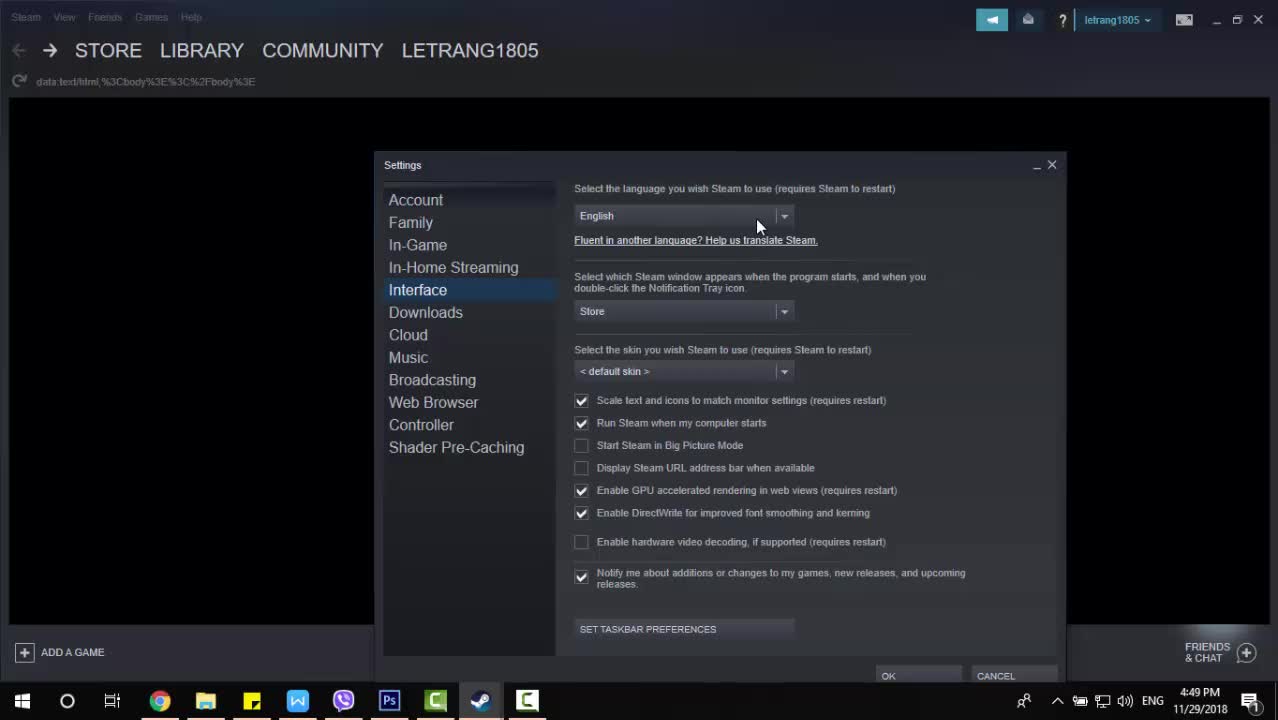Viewport: 1278px width, 720px height.
Task: Click Set Taskbar Preferences button
Action: pyautogui.click(x=684, y=629)
